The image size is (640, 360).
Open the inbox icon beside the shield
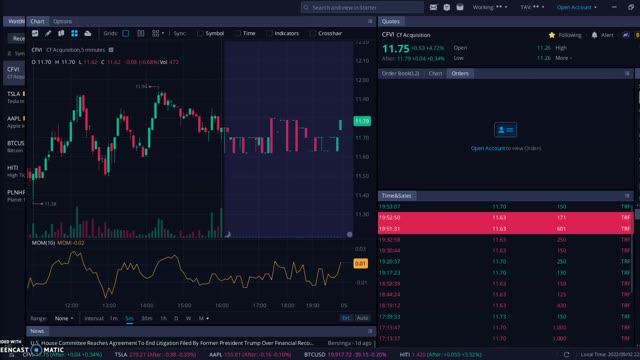[460, 7]
